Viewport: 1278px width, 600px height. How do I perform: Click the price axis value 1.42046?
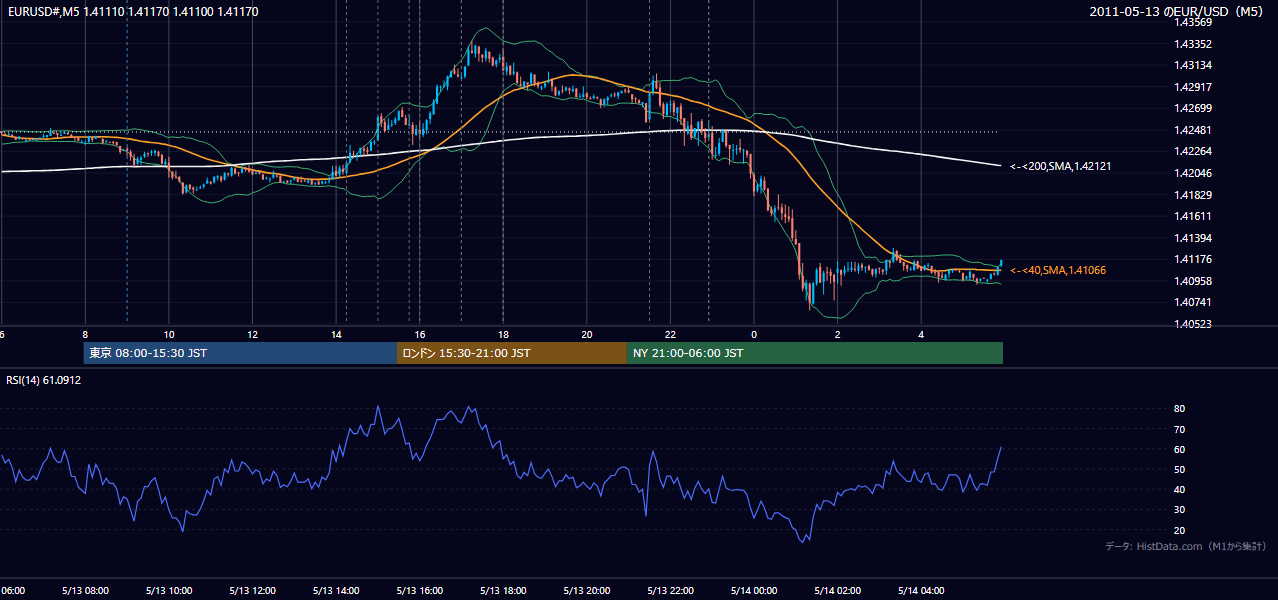pos(1193,173)
